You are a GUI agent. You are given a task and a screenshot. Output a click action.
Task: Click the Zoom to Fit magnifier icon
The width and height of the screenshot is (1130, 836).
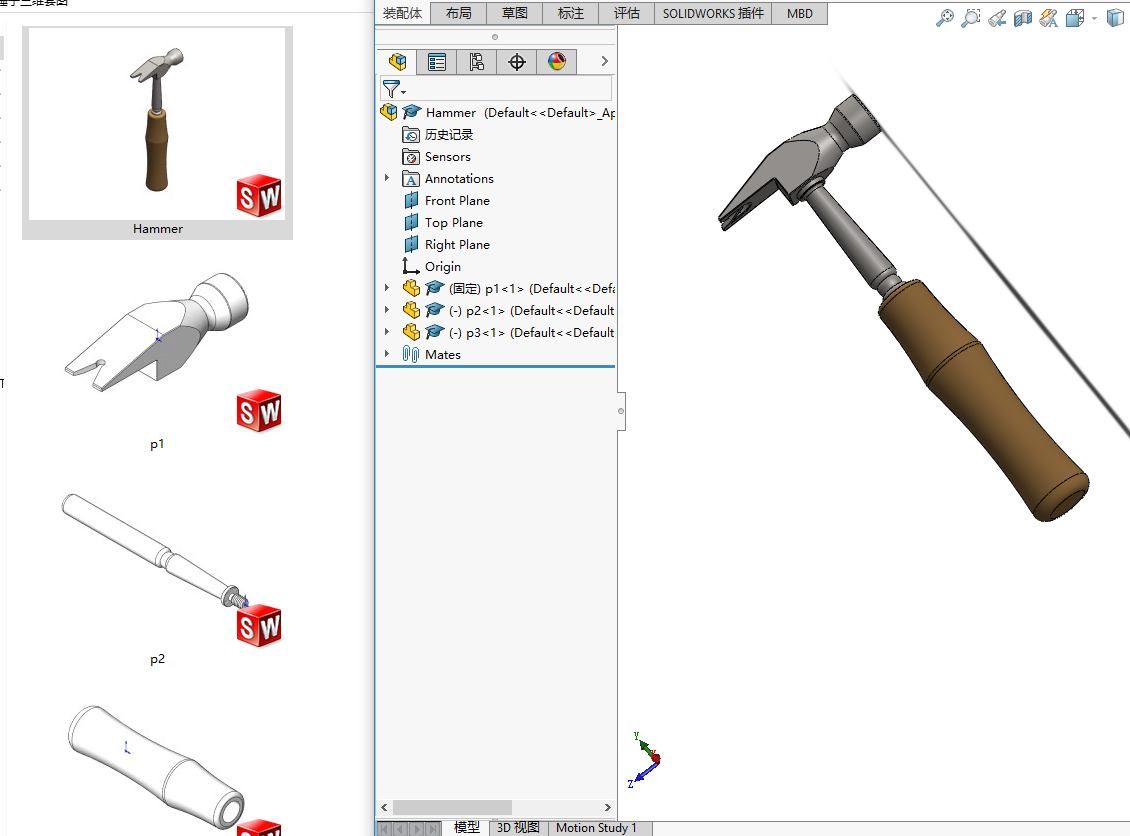point(944,18)
